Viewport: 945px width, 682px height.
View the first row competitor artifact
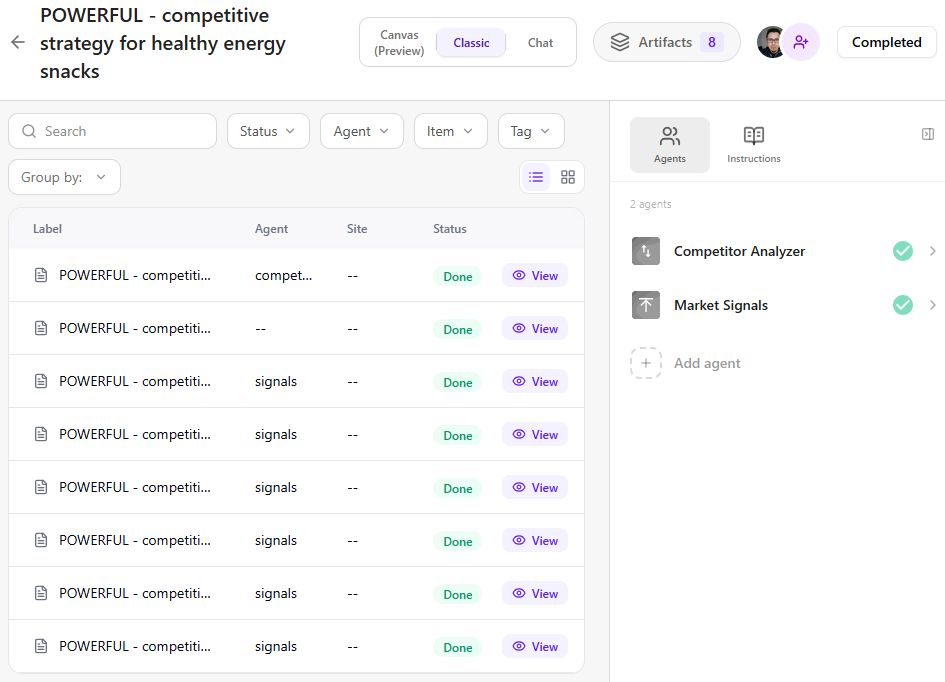pyautogui.click(x=535, y=275)
